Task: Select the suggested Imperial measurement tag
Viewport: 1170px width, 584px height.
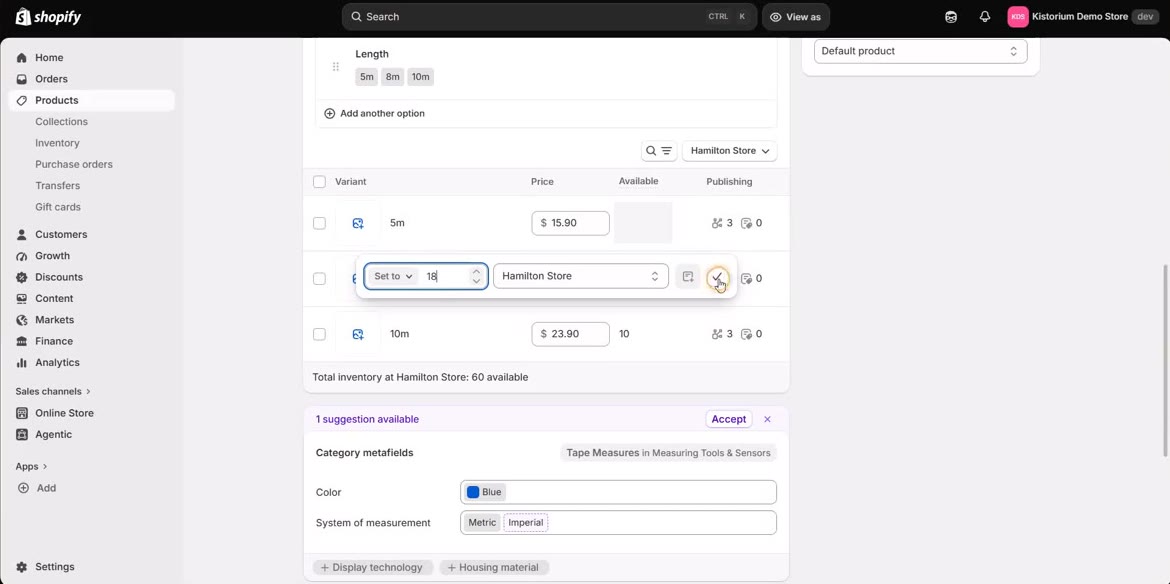Action: click(526, 523)
